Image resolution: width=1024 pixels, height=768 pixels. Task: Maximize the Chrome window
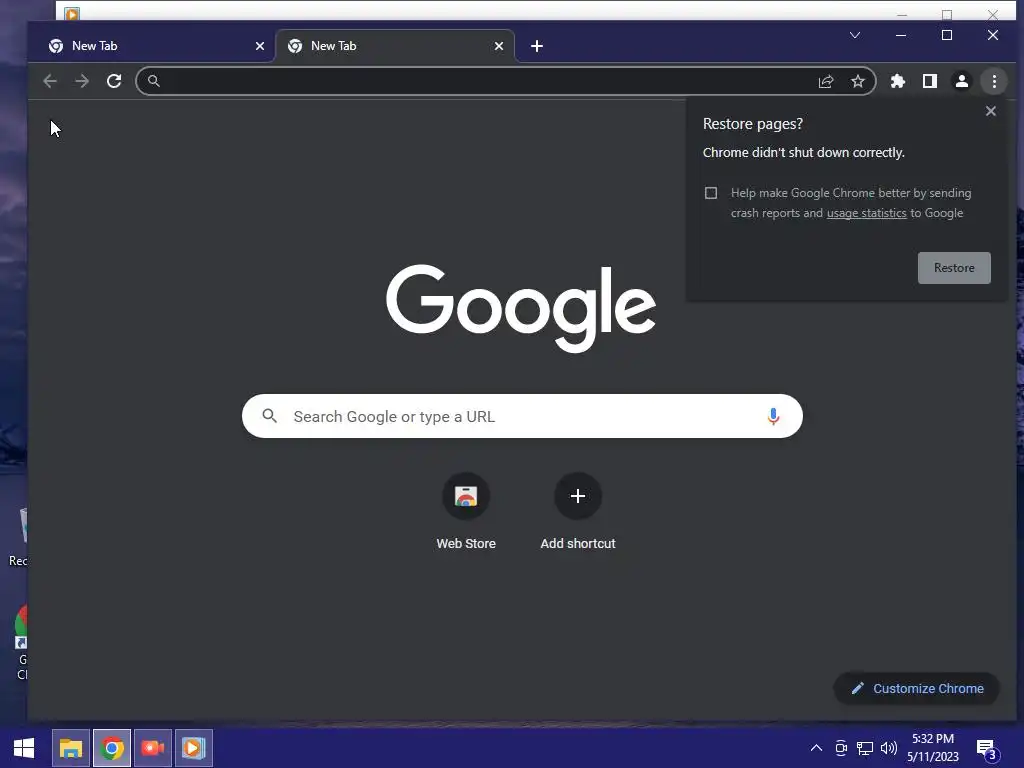click(947, 35)
